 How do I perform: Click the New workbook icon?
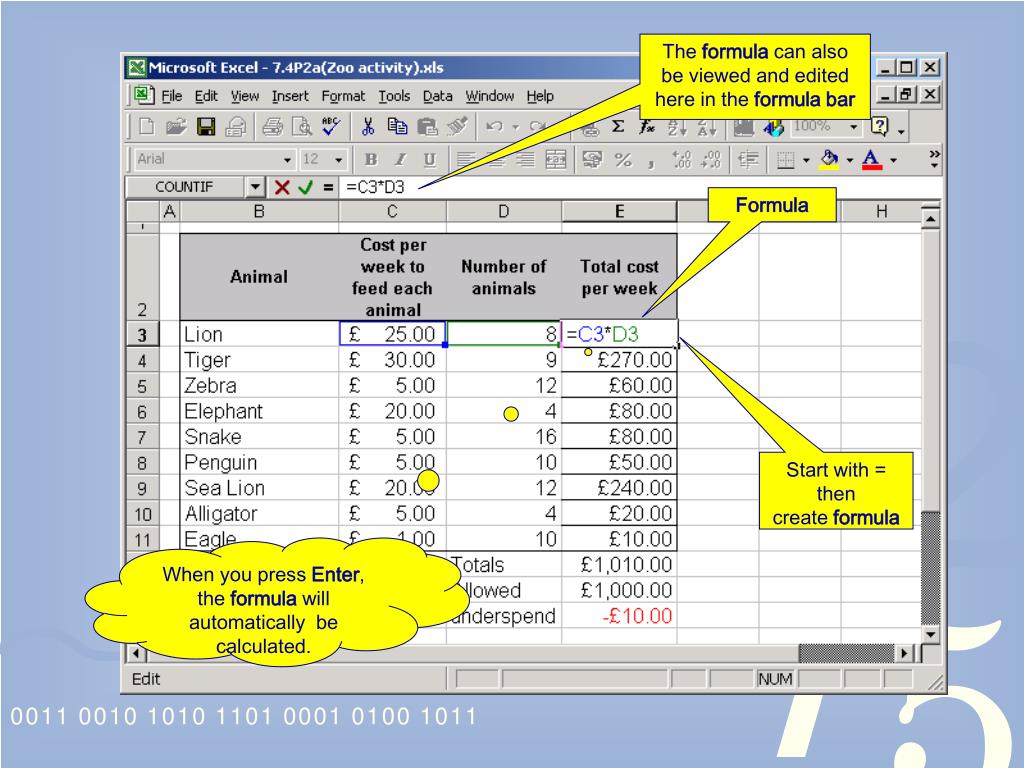tap(146, 127)
